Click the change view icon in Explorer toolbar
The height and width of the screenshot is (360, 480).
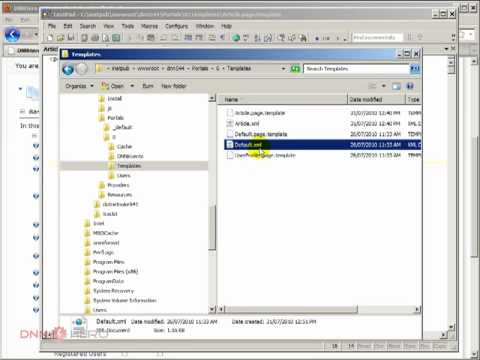point(372,86)
